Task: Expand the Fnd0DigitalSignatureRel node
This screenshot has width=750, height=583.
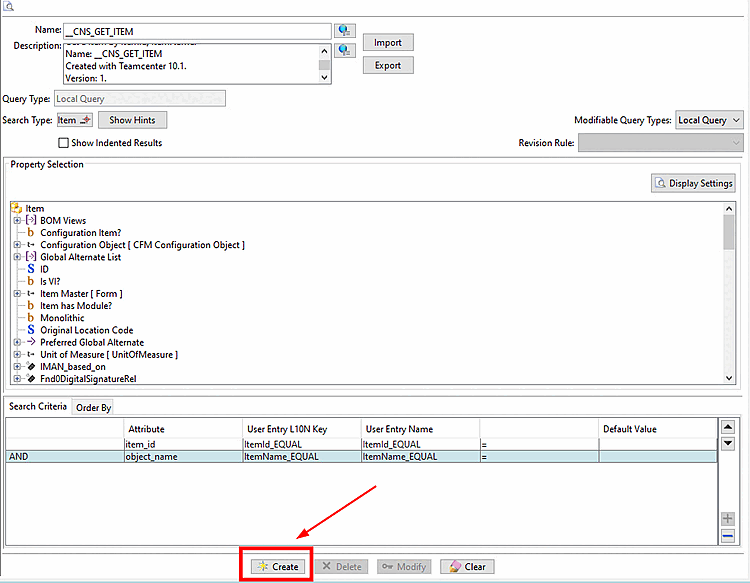Action: point(17,378)
